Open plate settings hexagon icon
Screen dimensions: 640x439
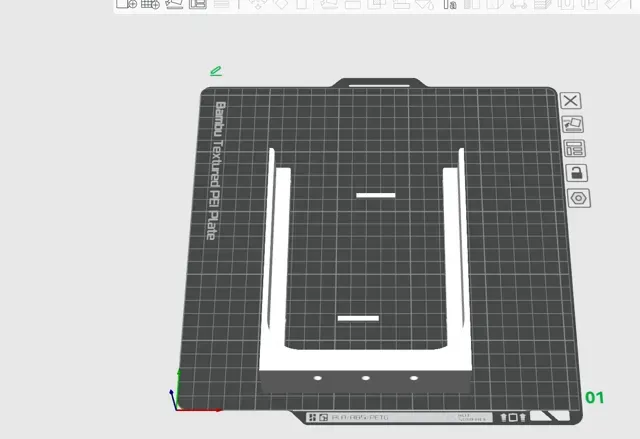pyautogui.click(x=579, y=198)
